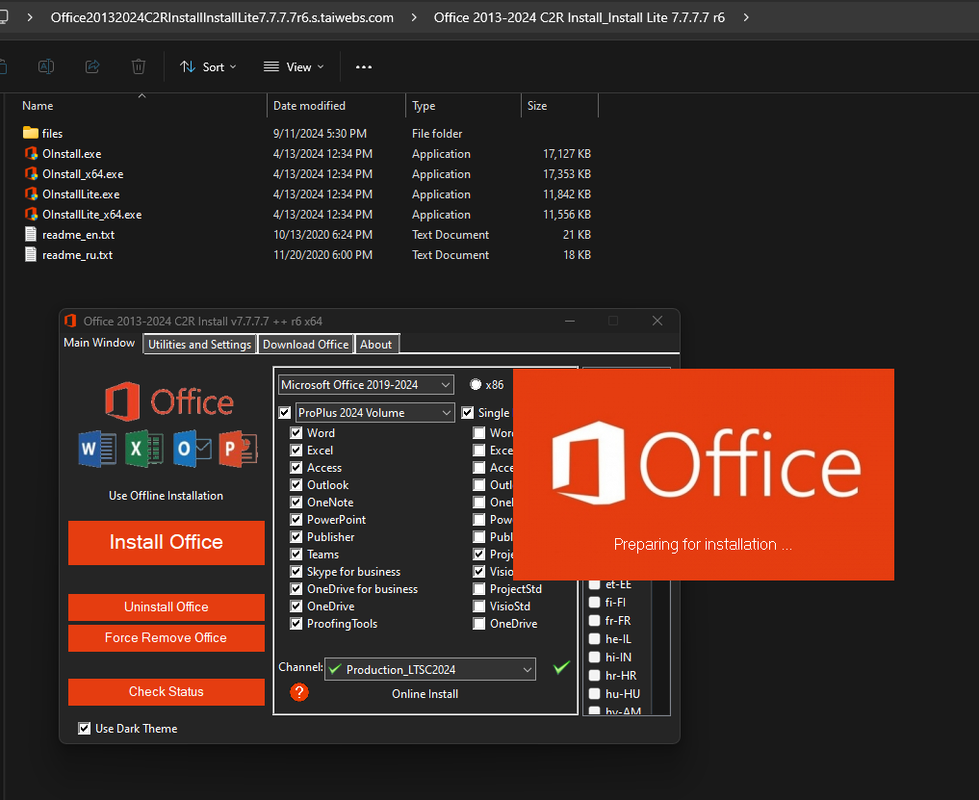The image size is (979, 800).
Task: Click the large Office logo in installer
Action: 169,401
